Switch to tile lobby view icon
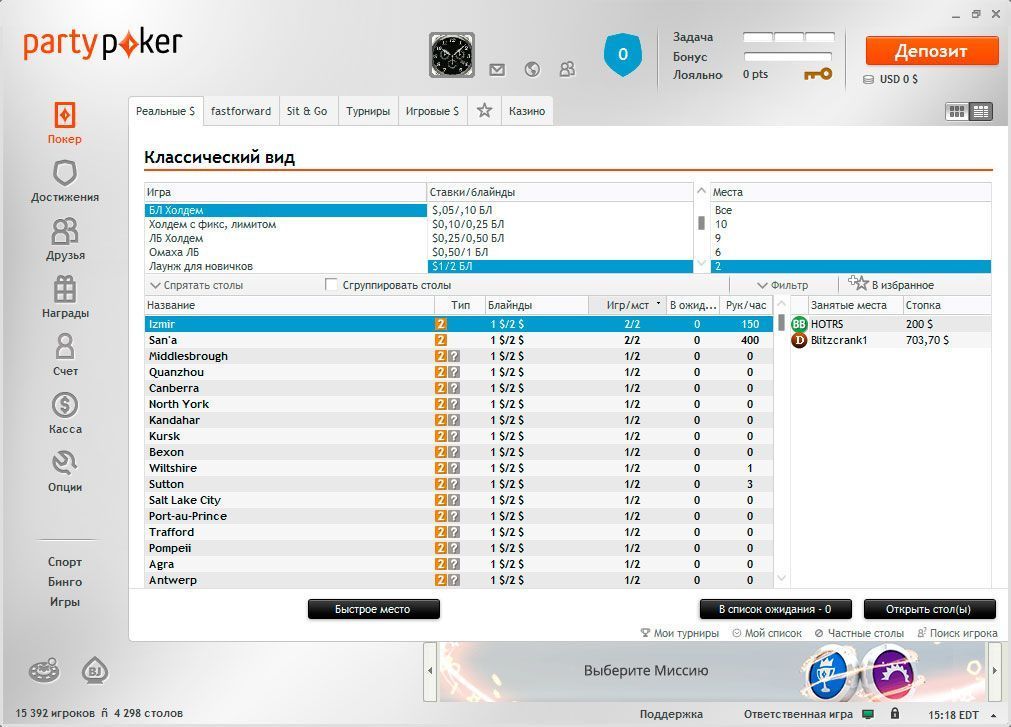The image size is (1011, 727). pyautogui.click(x=957, y=111)
